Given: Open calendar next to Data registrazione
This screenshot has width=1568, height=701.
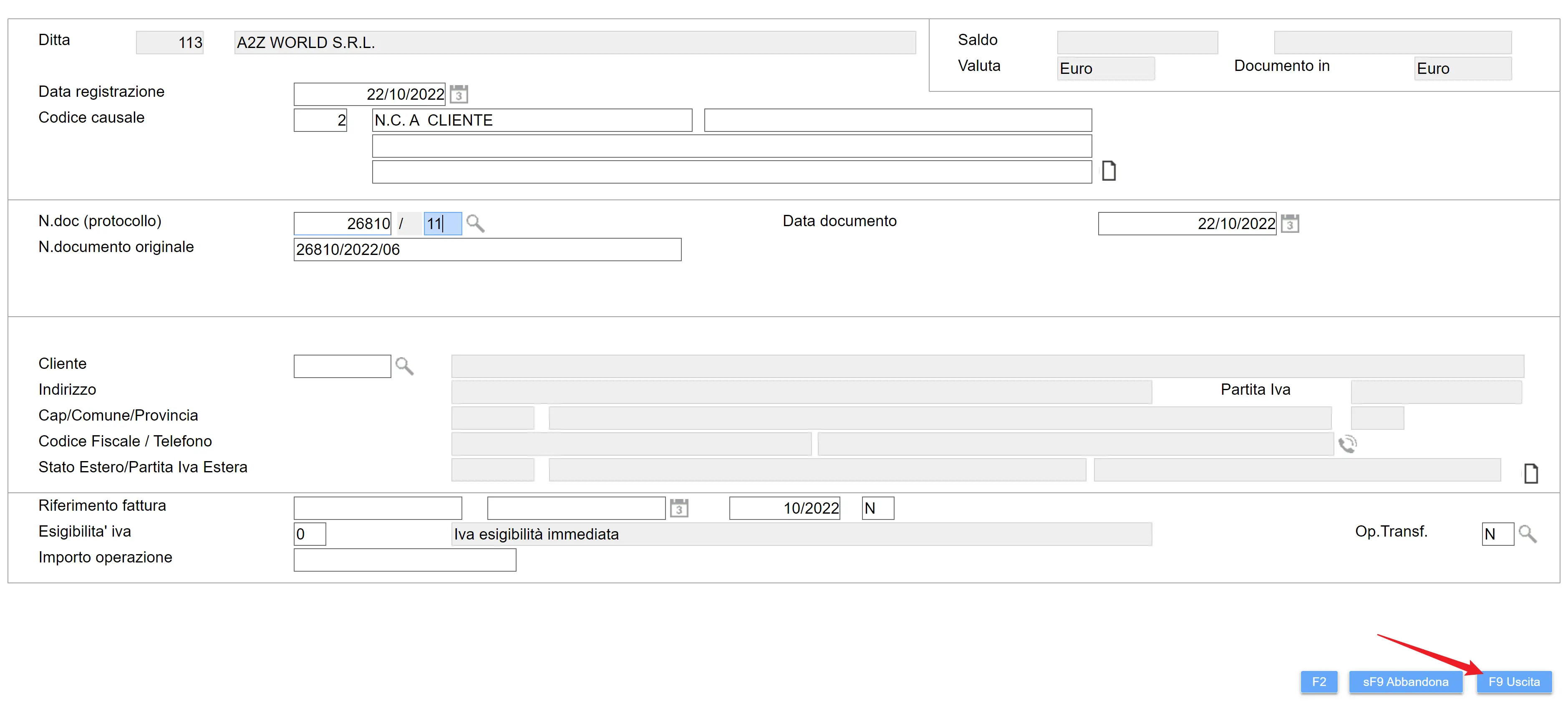Looking at the screenshot, I should (459, 94).
